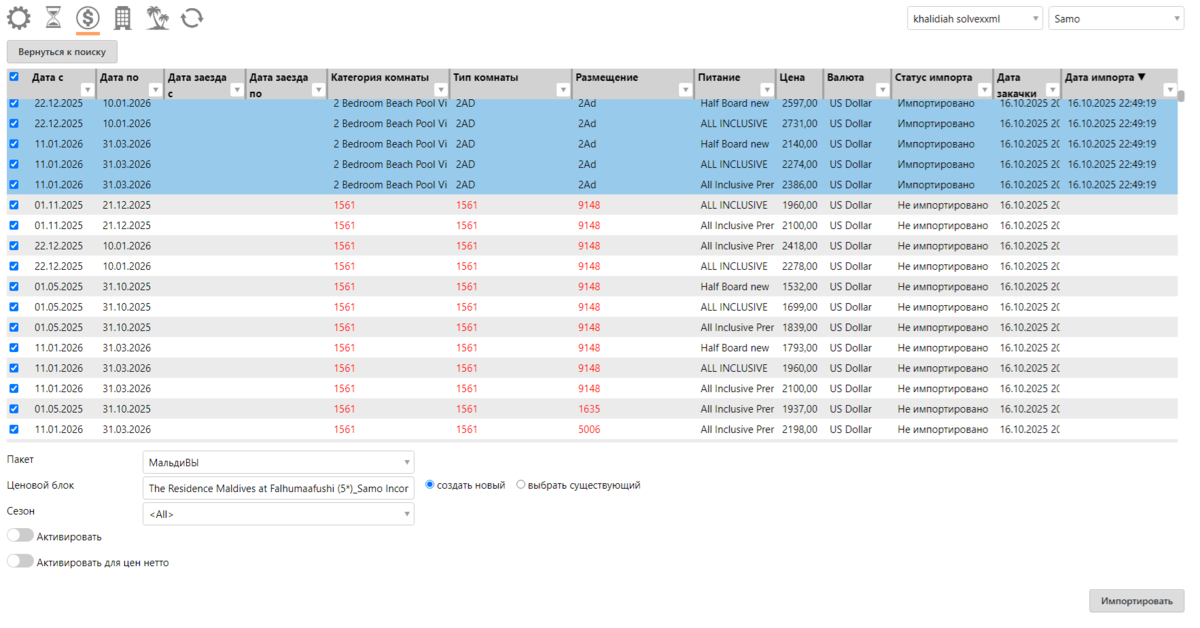Open the hotel building icon
The width and height of the screenshot is (1200, 628).
tap(122, 17)
